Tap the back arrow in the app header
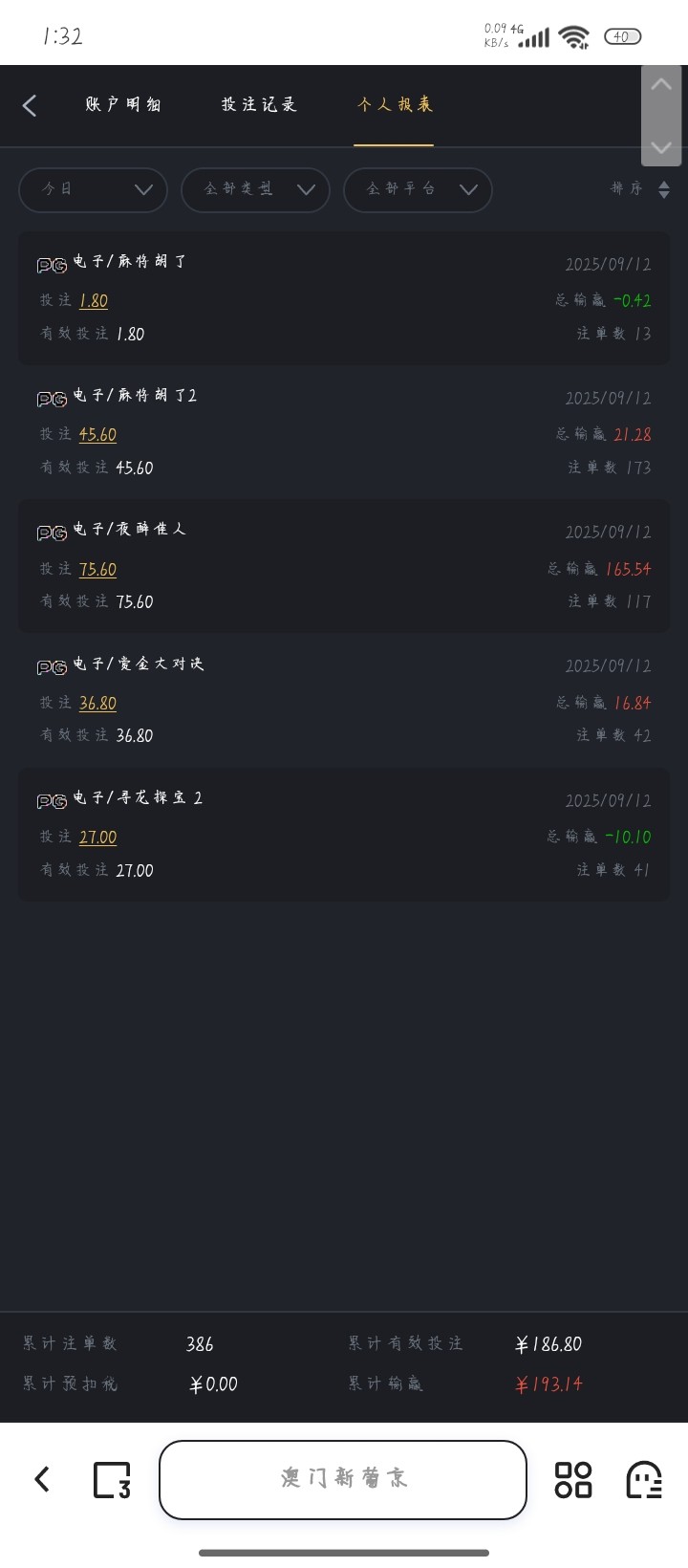 tap(30, 105)
